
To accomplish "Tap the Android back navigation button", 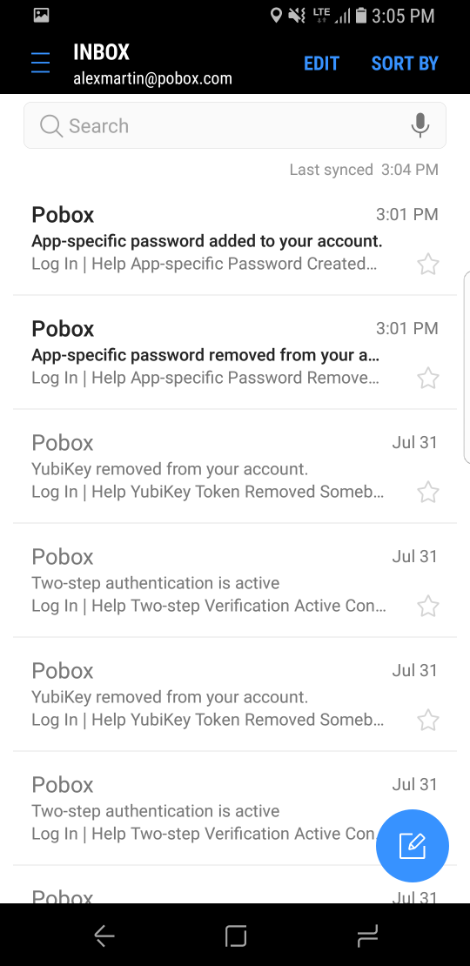I will point(105,936).
